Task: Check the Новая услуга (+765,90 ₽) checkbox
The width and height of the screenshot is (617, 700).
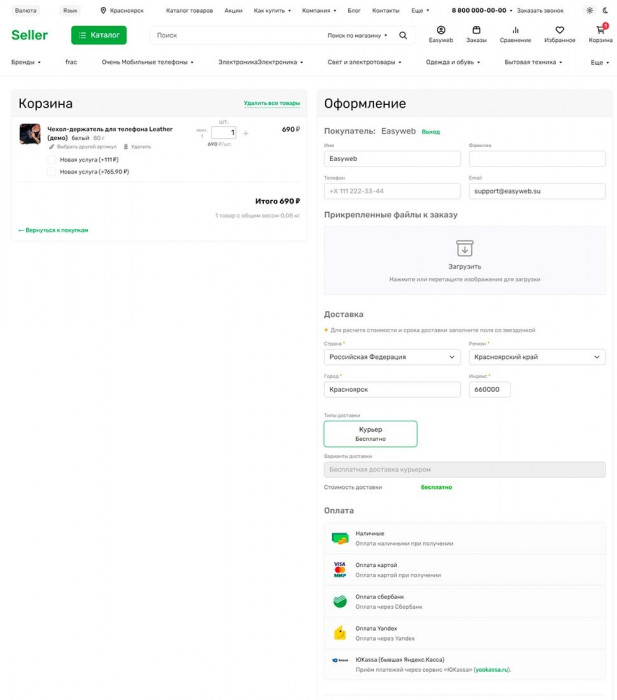Action: click(x=52, y=171)
